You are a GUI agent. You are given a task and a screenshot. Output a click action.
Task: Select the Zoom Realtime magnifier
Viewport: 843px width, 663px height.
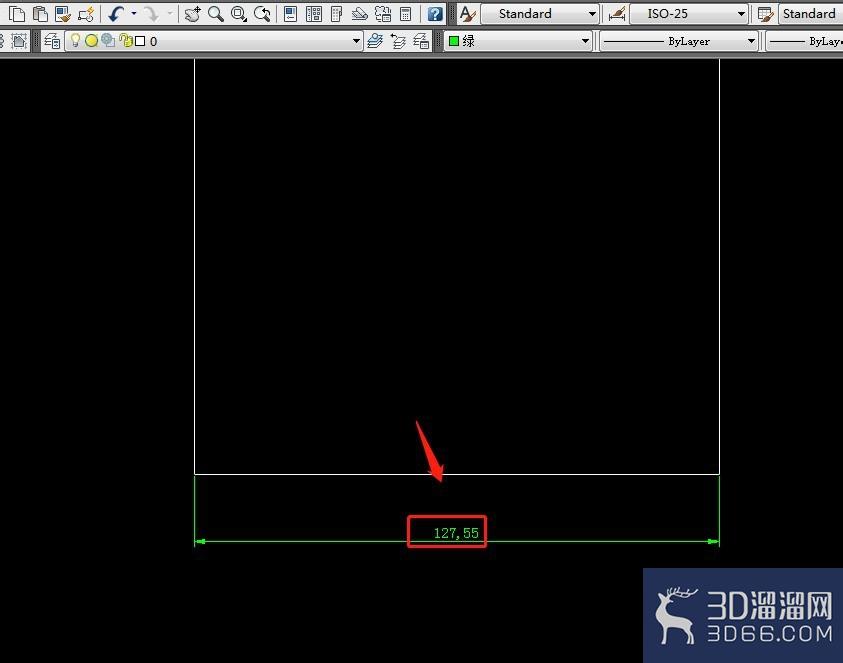216,13
